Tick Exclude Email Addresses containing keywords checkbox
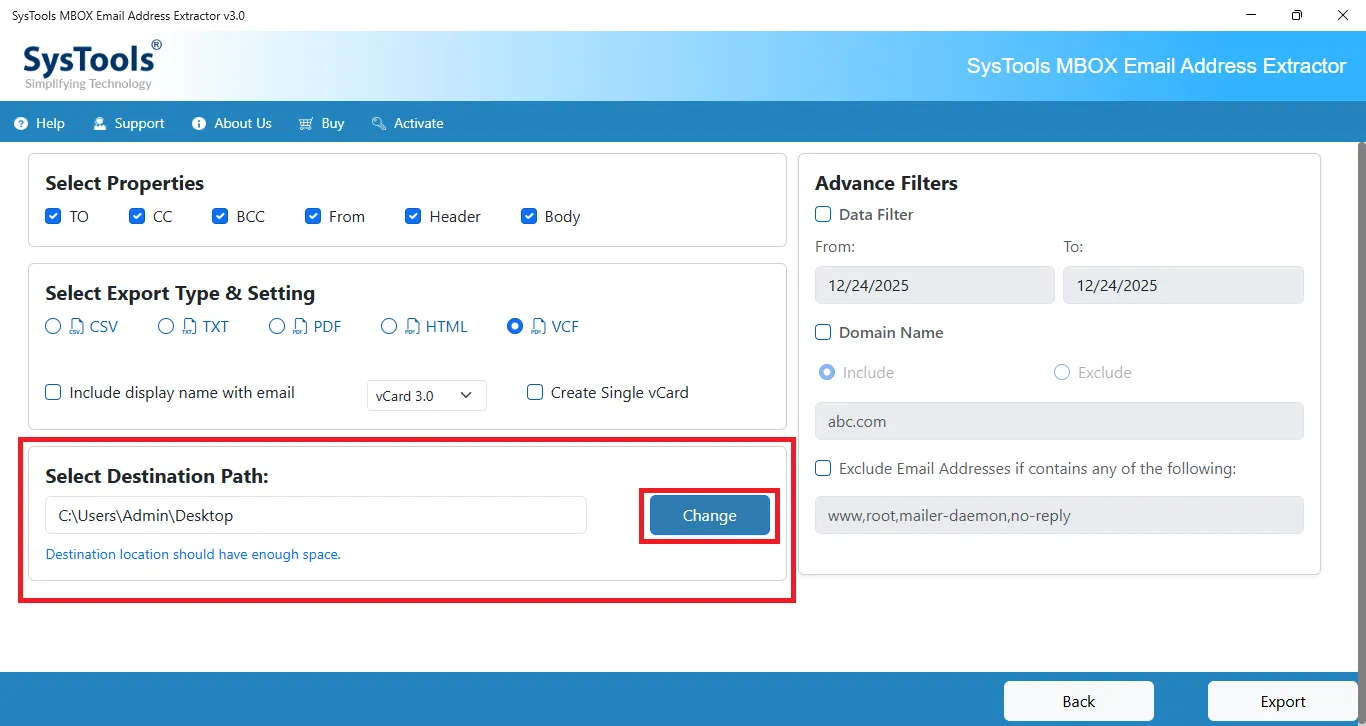The width and height of the screenshot is (1366, 726). point(823,468)
